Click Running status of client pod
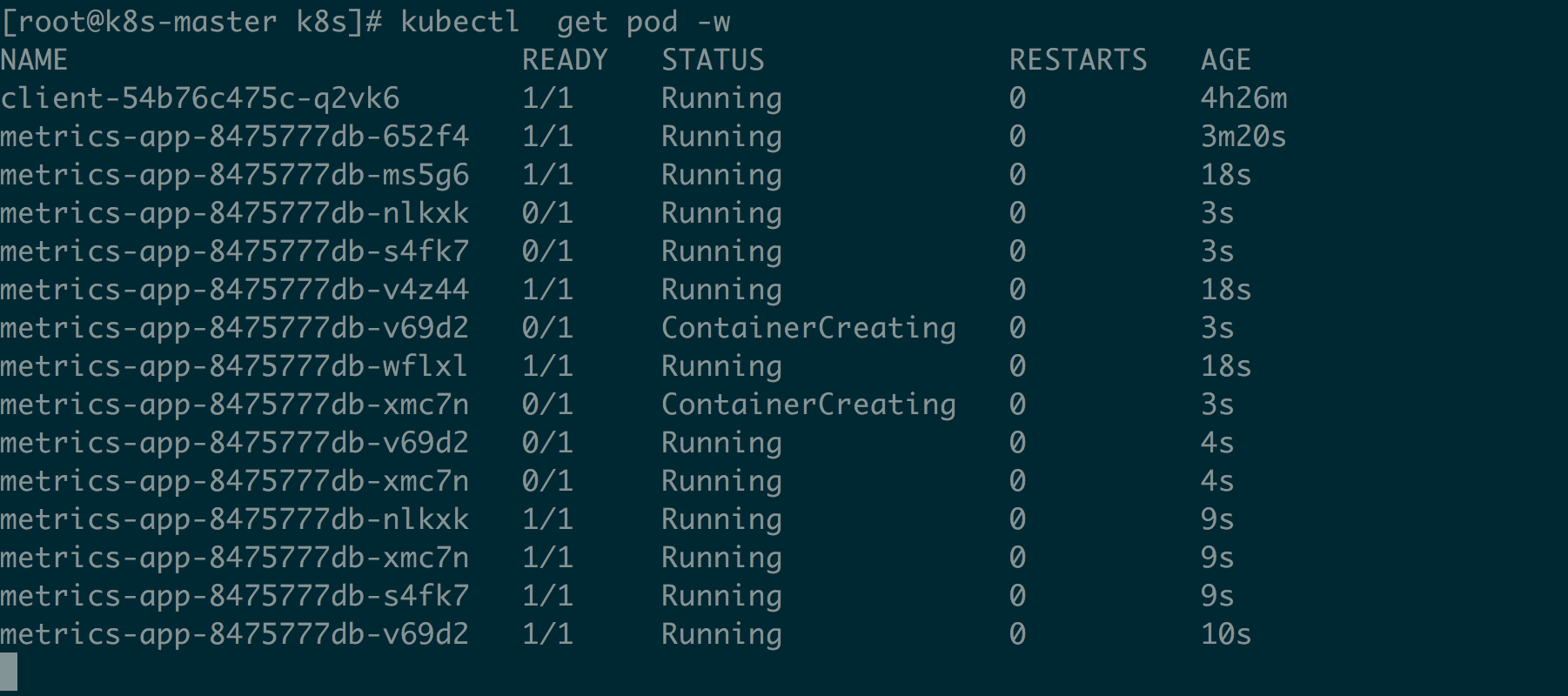 click(720, 98)
